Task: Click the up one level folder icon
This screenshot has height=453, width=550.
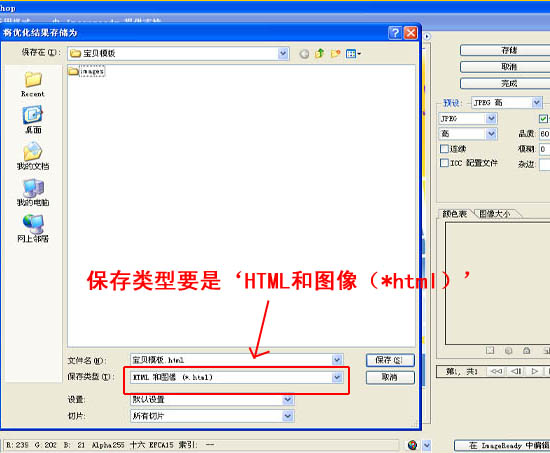Action: click(x=320, y=54)
